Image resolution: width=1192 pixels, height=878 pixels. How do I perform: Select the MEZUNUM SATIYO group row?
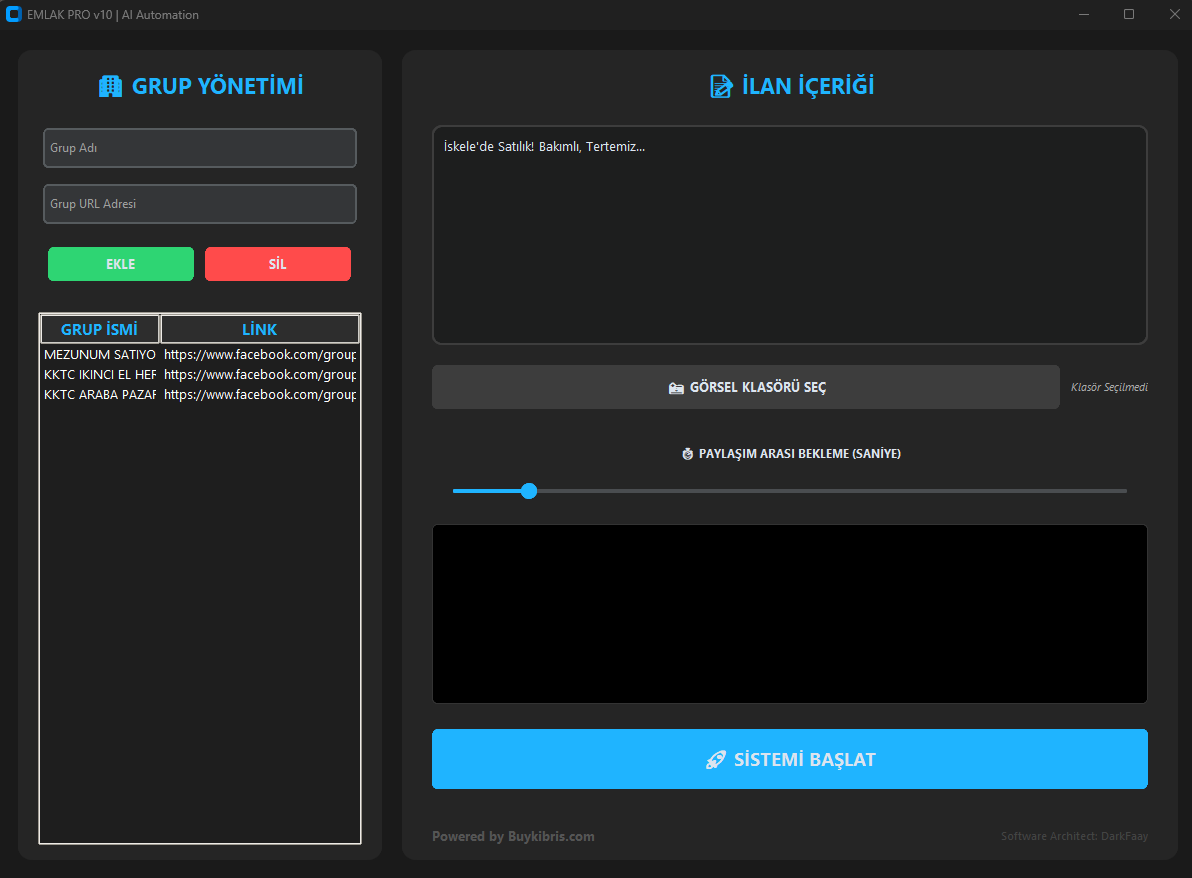coord(100,355)
